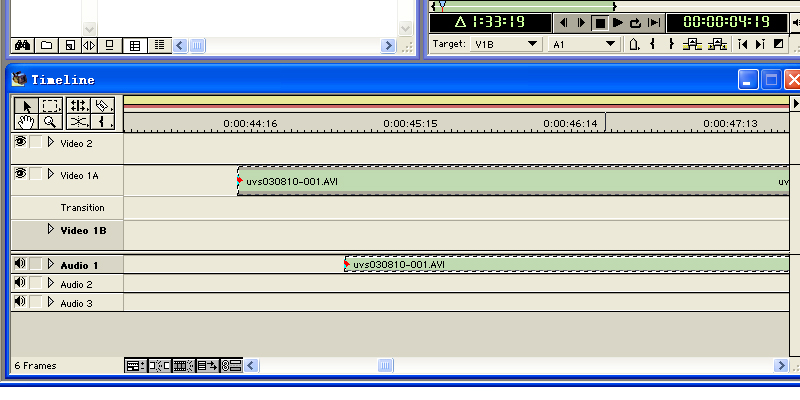The height and width of the screenshot is (400, 800).
Task: Select the Cross Fade tool
Action: [78, 121]
